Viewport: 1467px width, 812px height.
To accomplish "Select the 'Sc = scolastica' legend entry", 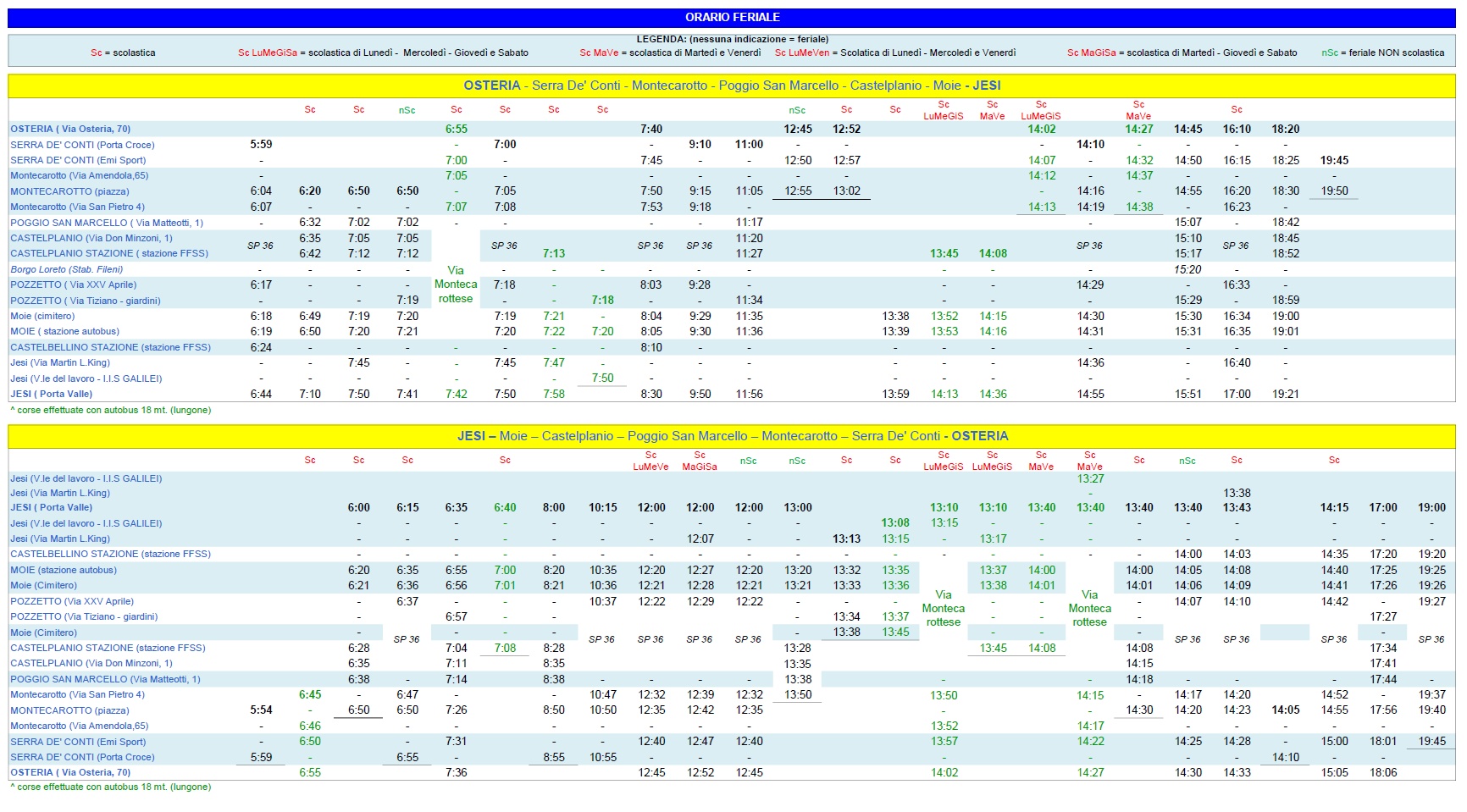I will click(123, 52).
